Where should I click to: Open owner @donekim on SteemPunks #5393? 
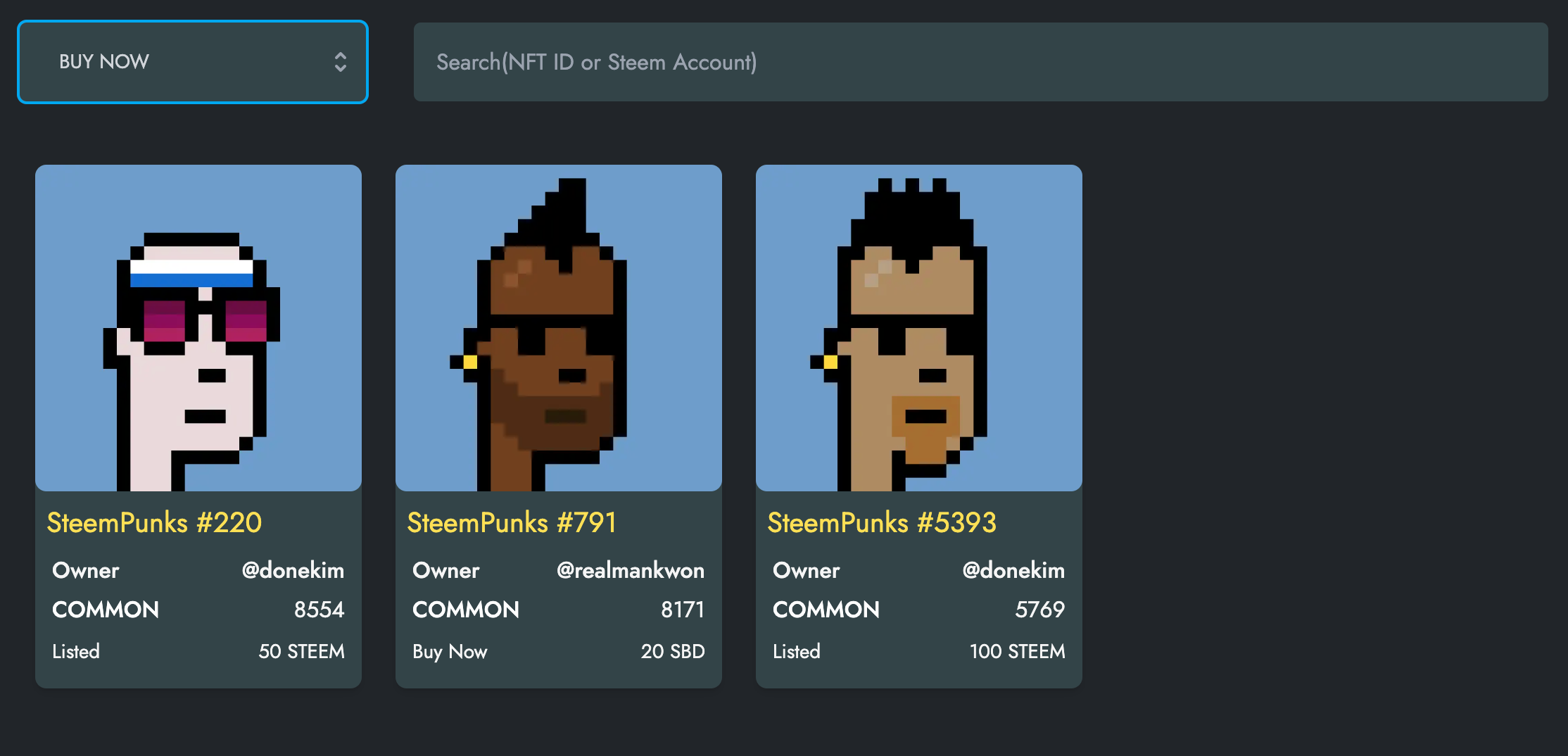(1013, 570)
